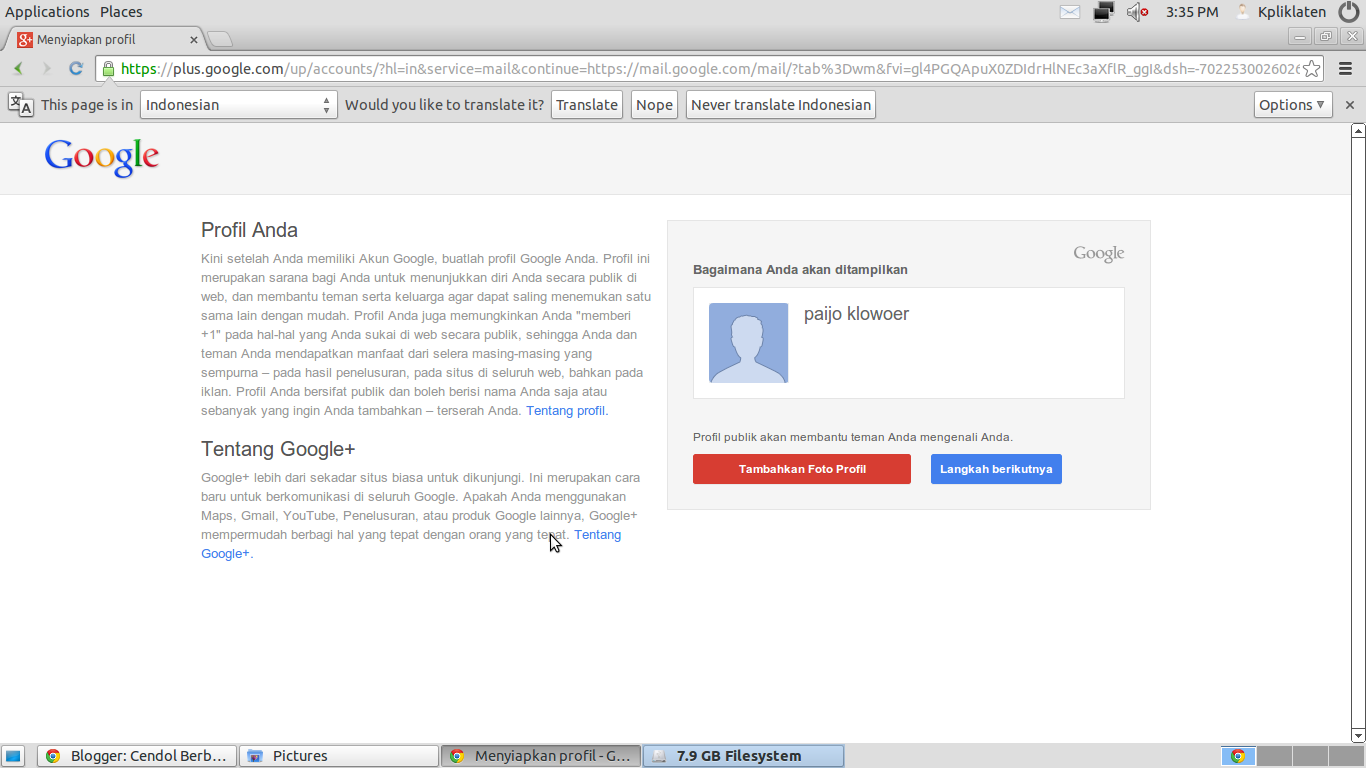Click the browser forward arrow
The width and height of the screenshot is (1366, 768).
pos(46,69)
